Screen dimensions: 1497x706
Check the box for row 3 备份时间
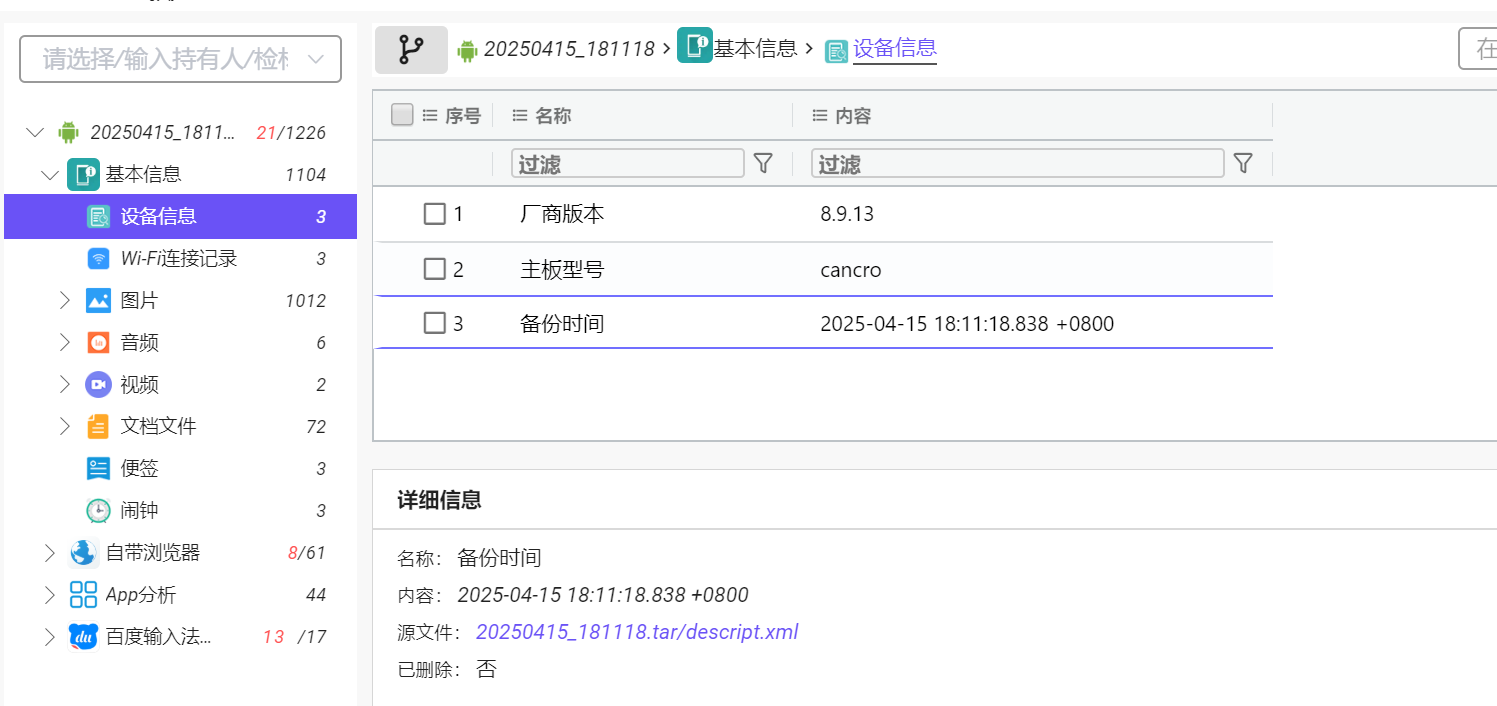(434, 323)
